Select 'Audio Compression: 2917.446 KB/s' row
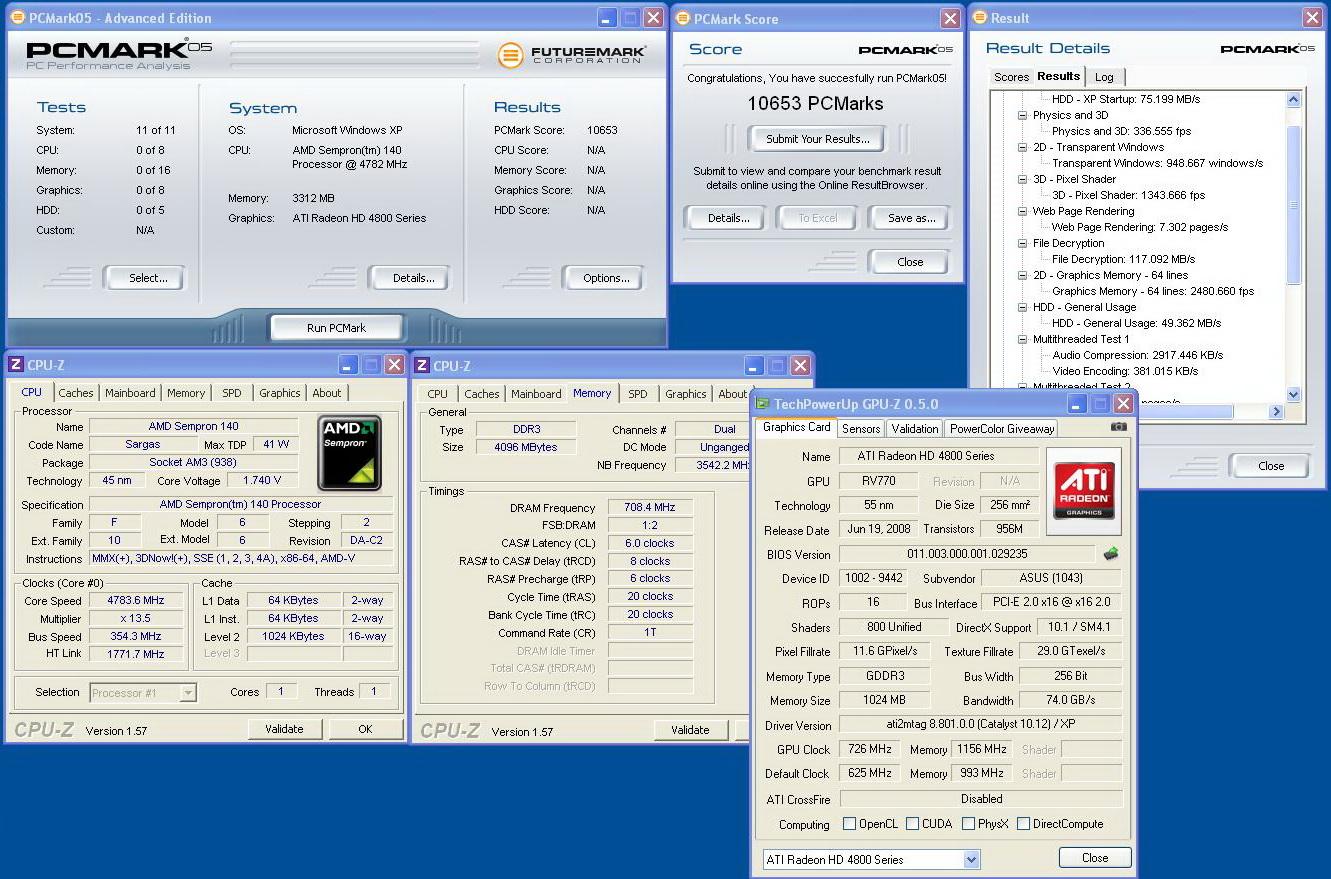The width and height of the screenshot is (1331, 879). point(1137,355)
